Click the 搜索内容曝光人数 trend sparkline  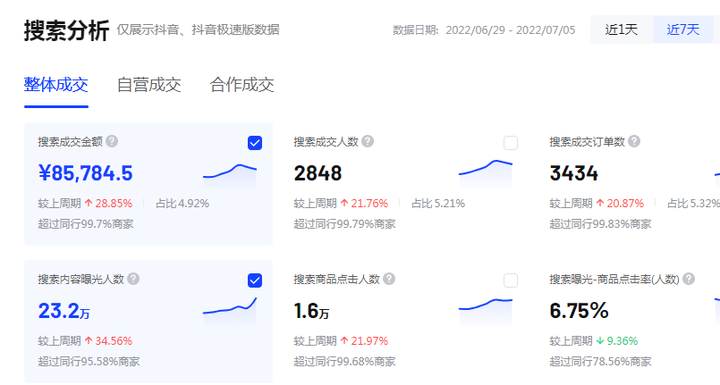click(x=230, y=311)
